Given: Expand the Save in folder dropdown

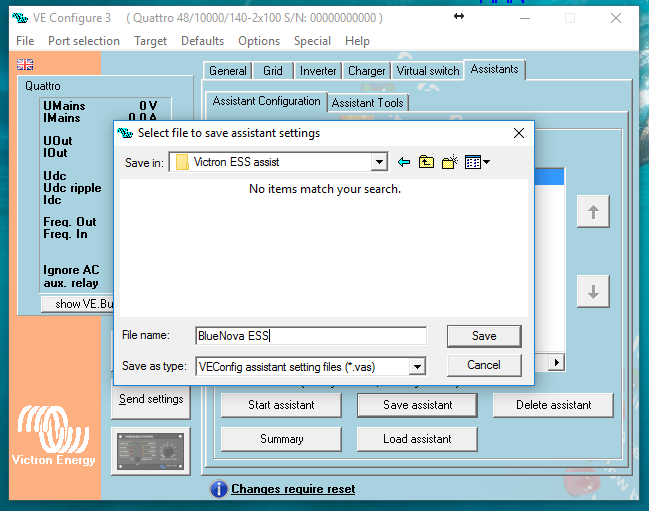Looking at the screenshot, I should [x=379, y=162].
